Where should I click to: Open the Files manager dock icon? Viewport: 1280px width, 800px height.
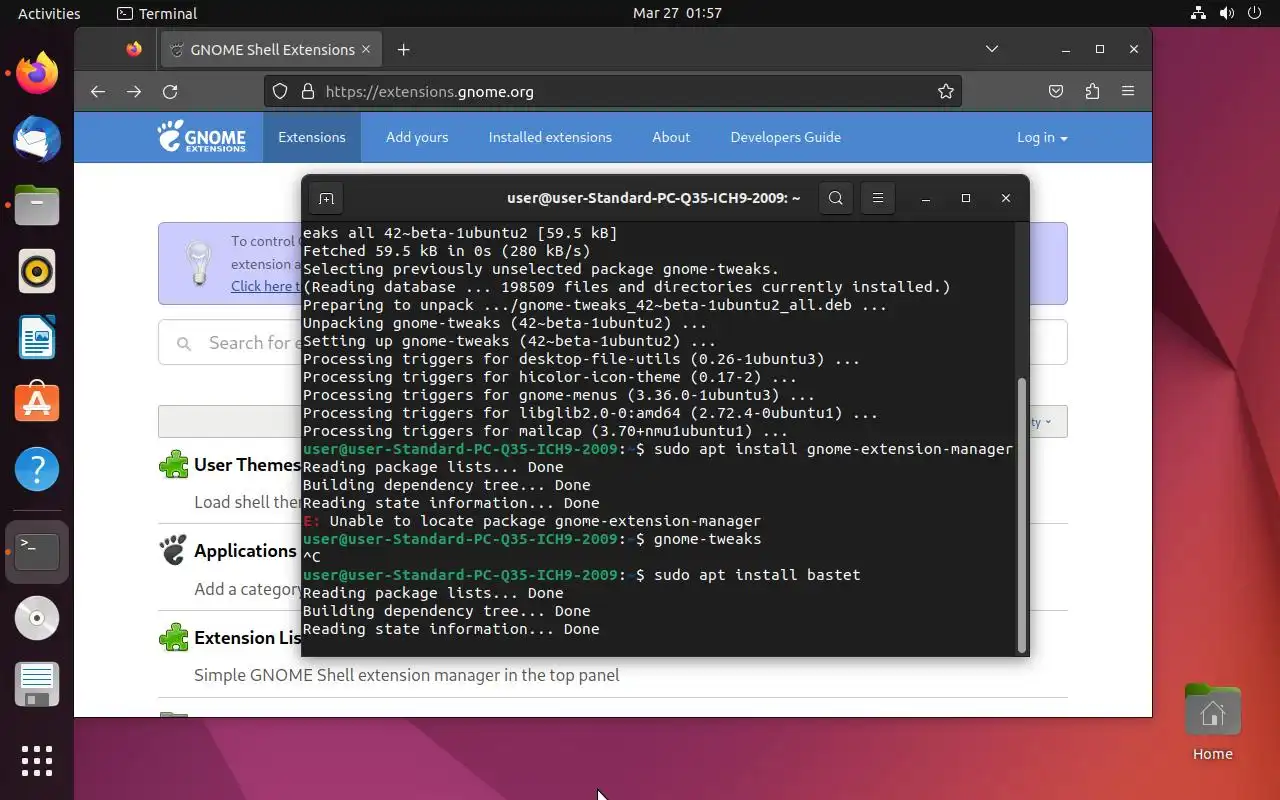(x=37, y=205)
